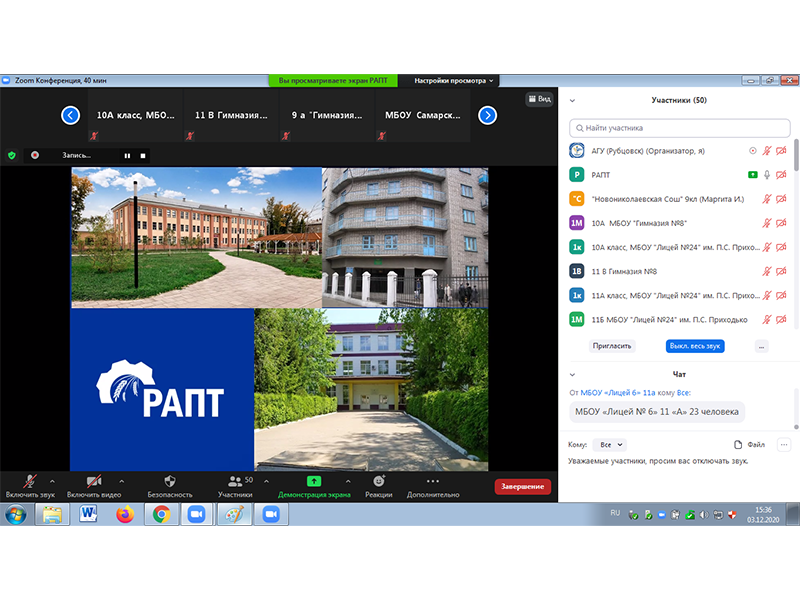Collapse the Чат panel chevron
The width and height of the screenshot is (800, 600).
[572, 374]
